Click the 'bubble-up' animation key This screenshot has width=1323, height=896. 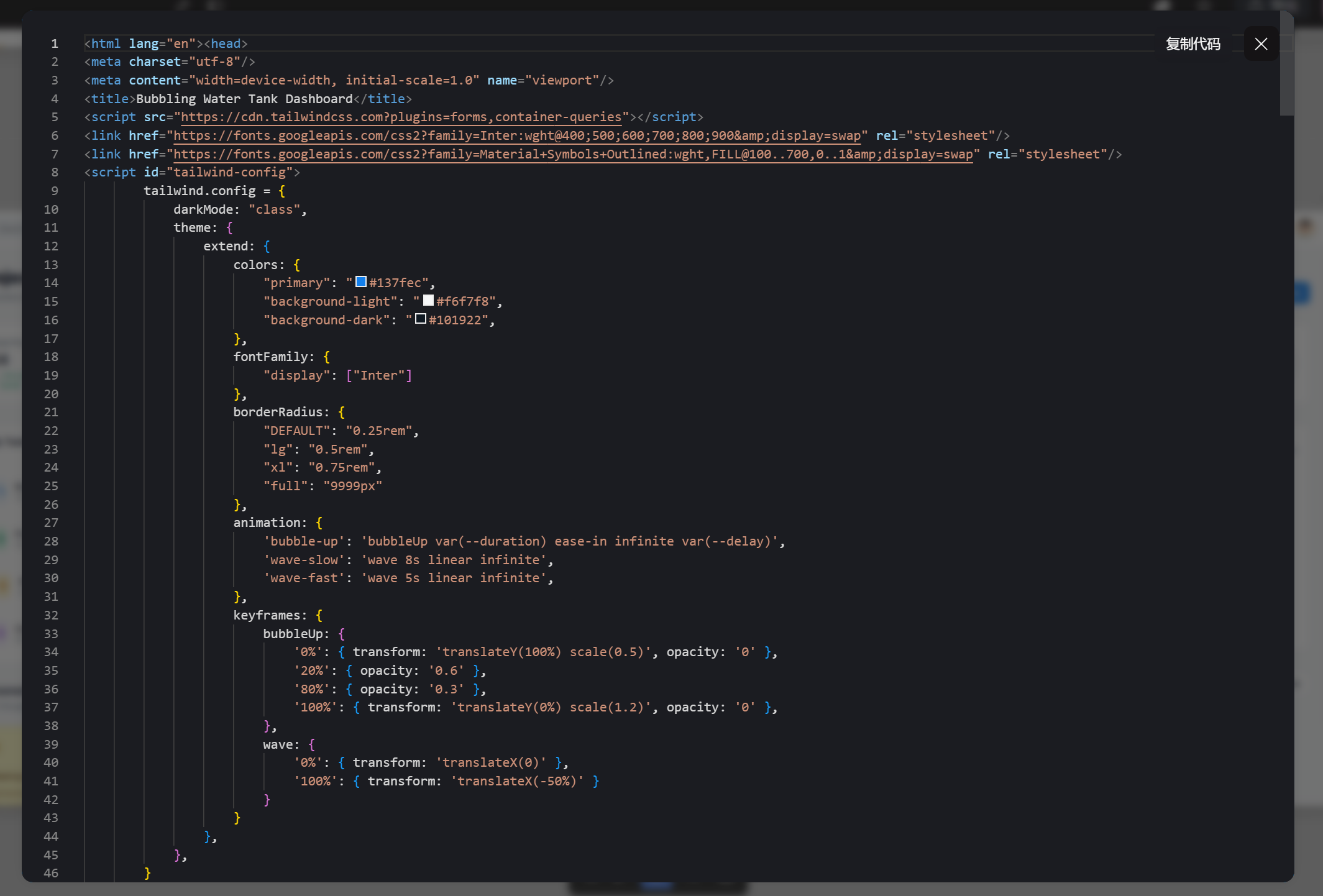[304, 541]
